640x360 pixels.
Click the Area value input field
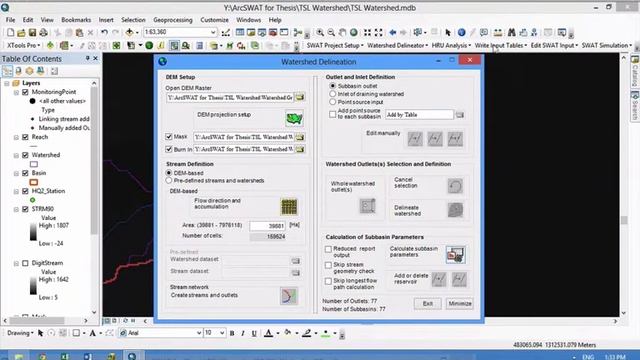267,226
